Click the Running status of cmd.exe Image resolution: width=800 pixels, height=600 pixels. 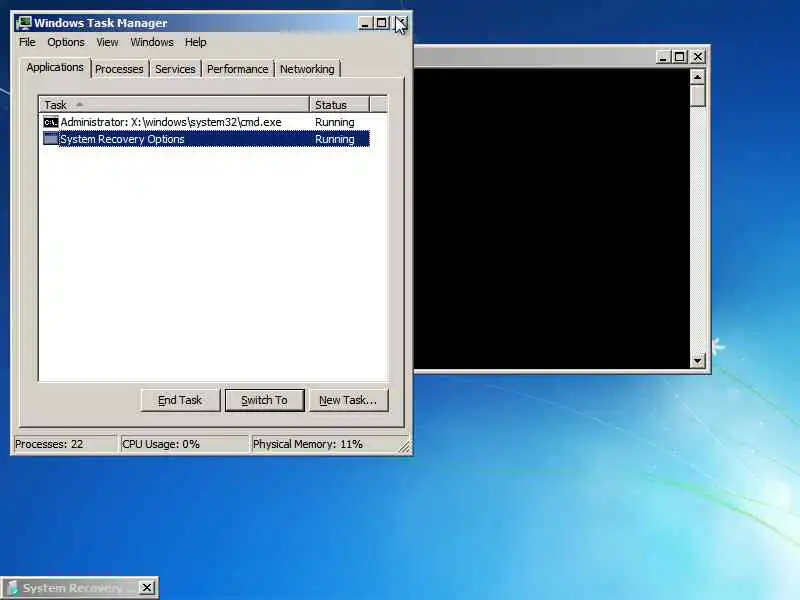tap(335, 122)
